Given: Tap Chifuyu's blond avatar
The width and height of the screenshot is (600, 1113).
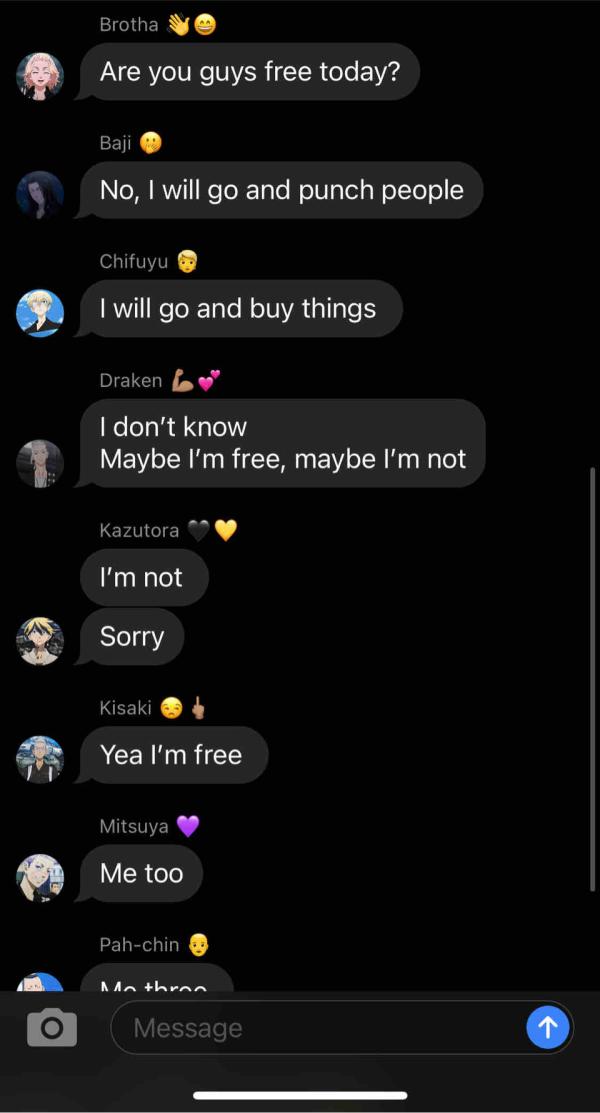Looking at the screenshot, I should pyautogui.click(x=40, y=313).
